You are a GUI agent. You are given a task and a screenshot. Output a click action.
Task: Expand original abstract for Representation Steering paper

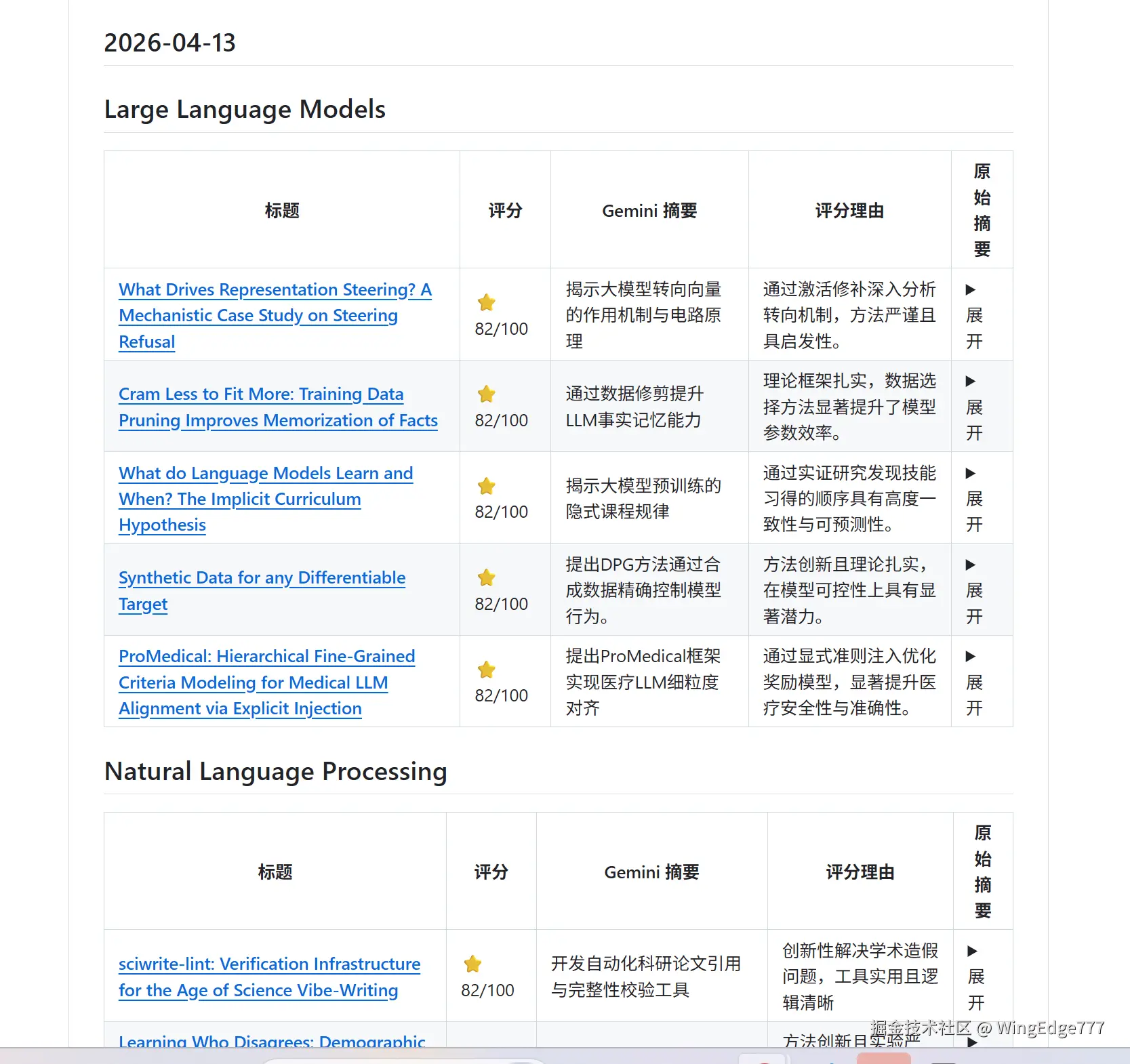coord(974,315)
